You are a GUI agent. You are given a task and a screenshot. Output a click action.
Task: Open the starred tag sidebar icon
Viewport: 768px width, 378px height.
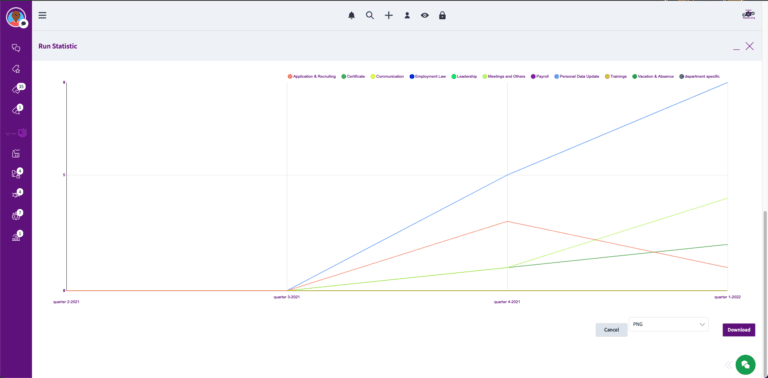point(16,69)
